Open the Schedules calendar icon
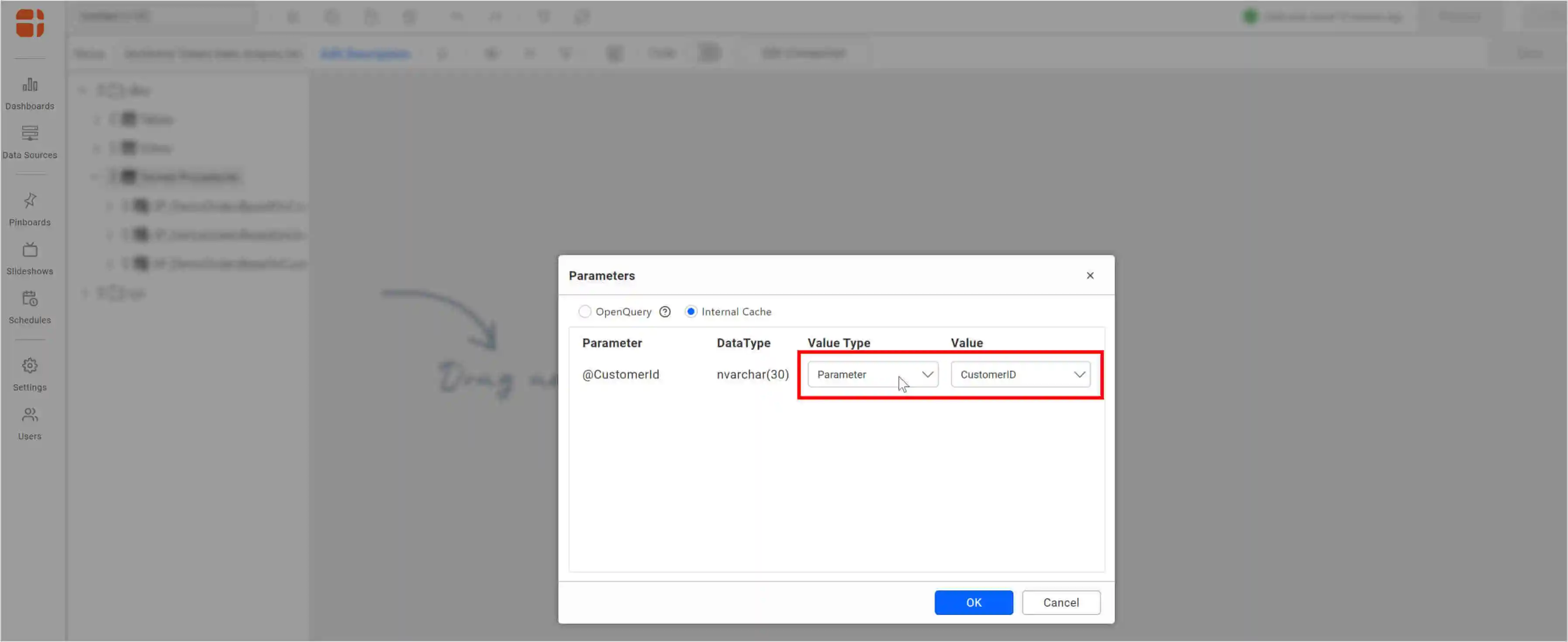This screenshot has width=1568, height=642. [30, 298]
